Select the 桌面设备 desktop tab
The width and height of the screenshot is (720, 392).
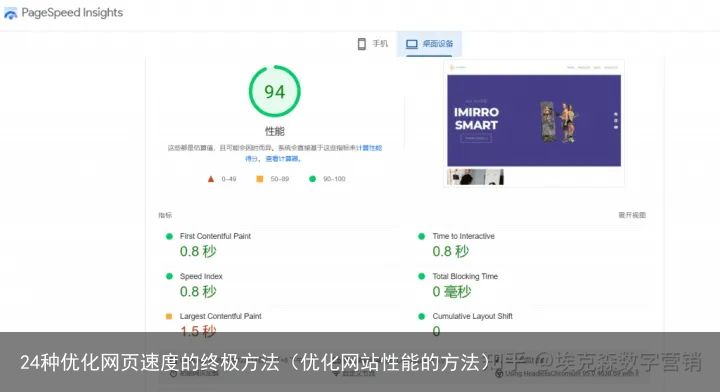[x=429, y=44]
